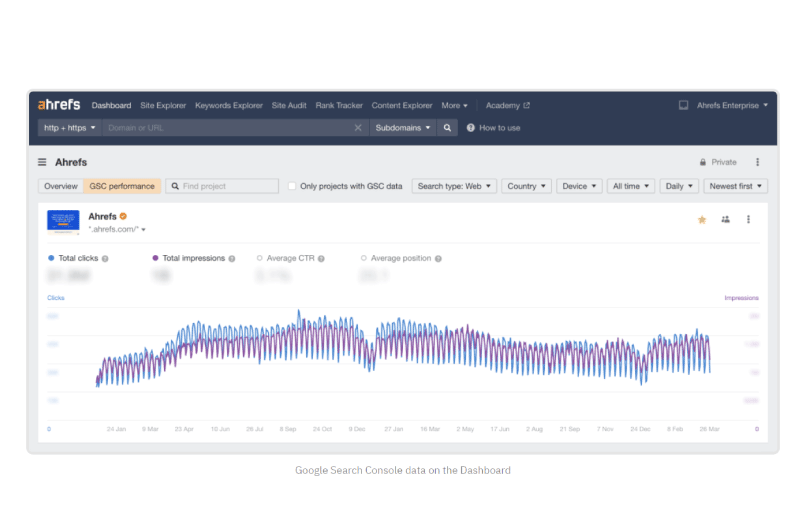Viewport: 800px width, 530px height.
Task: Go to Dashboard
Action: click(111, 105)
